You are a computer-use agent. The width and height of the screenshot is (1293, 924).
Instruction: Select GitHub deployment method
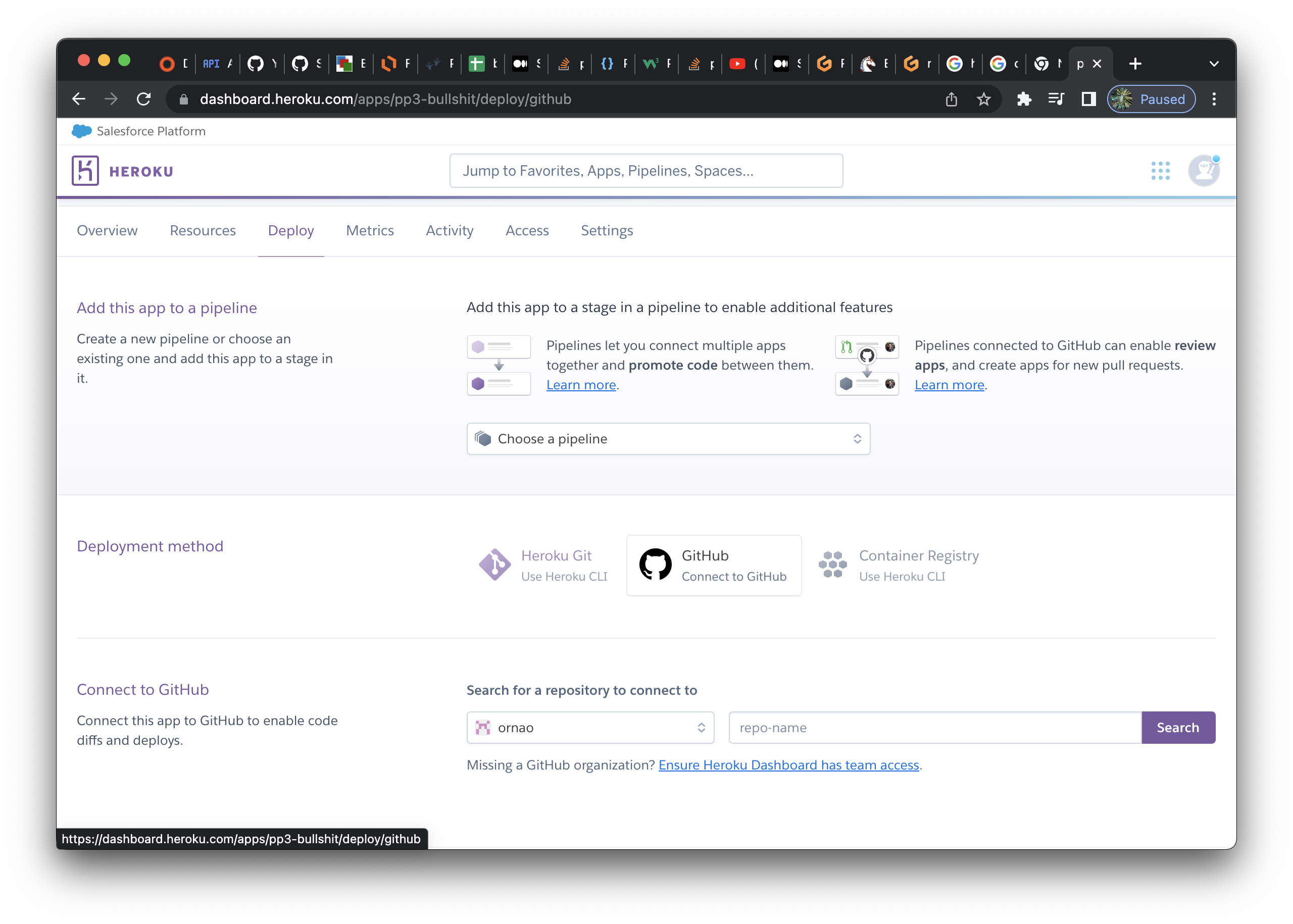[x=714, y=566]
